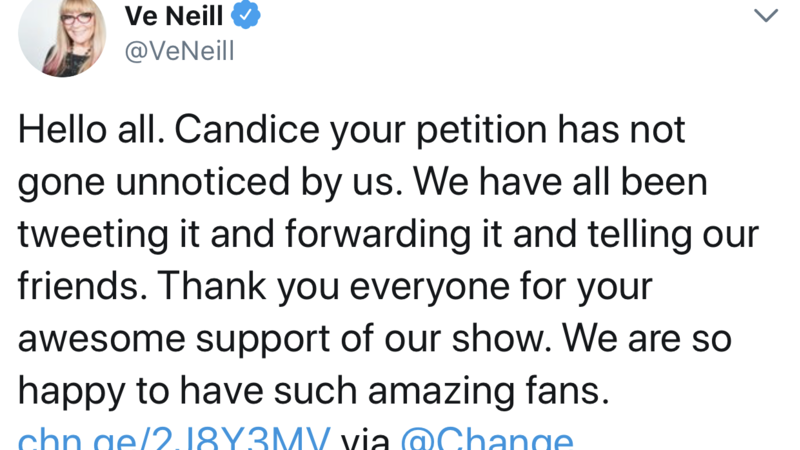Open the @VeNeill handle profile link
The image size is (800, 450).
tap(179, 51)
